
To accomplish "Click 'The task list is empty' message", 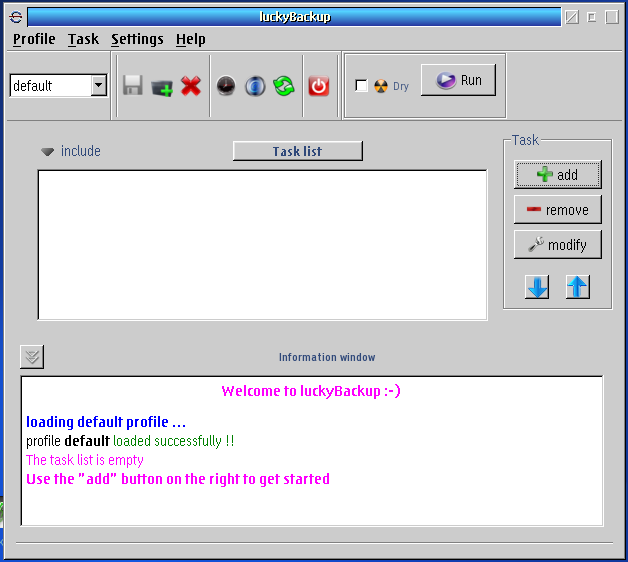I will click(85, 460).
